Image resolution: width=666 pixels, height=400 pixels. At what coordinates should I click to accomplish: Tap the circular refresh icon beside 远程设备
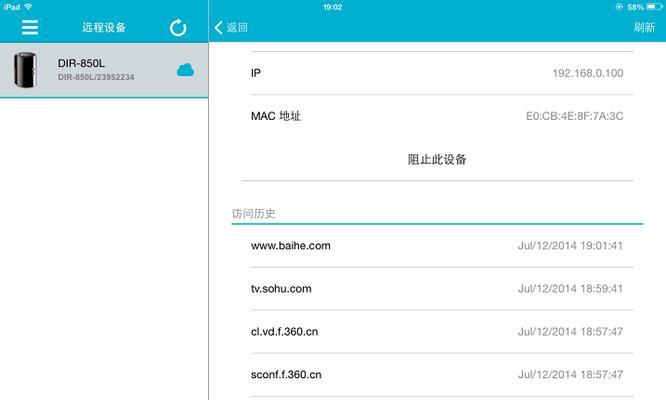pos(178,28)
